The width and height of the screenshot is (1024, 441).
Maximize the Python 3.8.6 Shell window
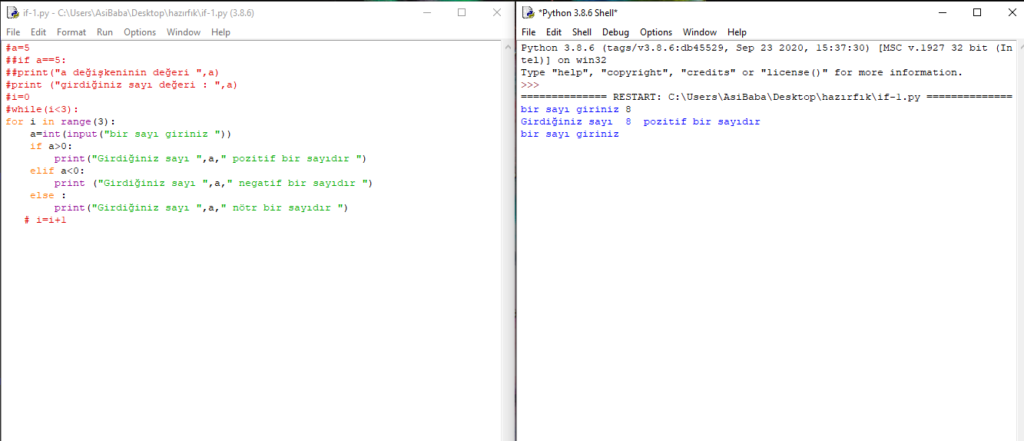[x=977, y=12]
